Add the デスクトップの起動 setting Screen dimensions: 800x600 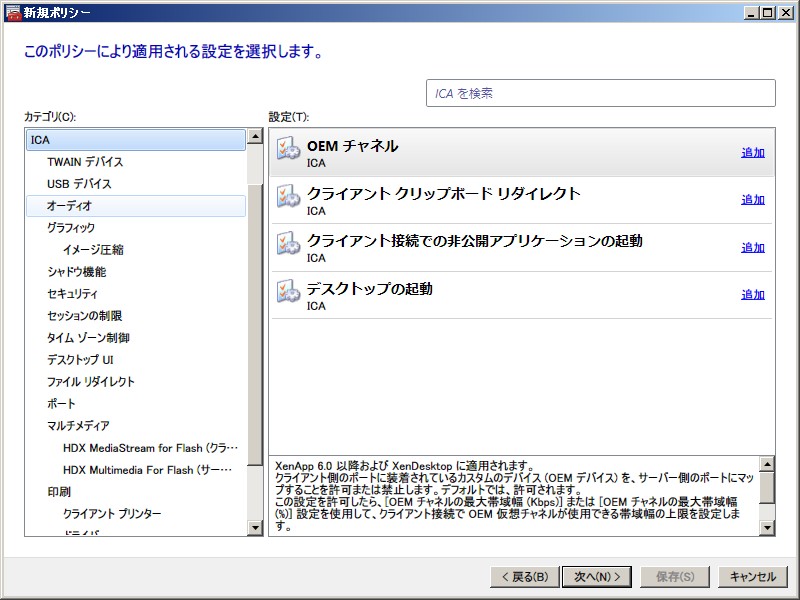tap(752, 295)
